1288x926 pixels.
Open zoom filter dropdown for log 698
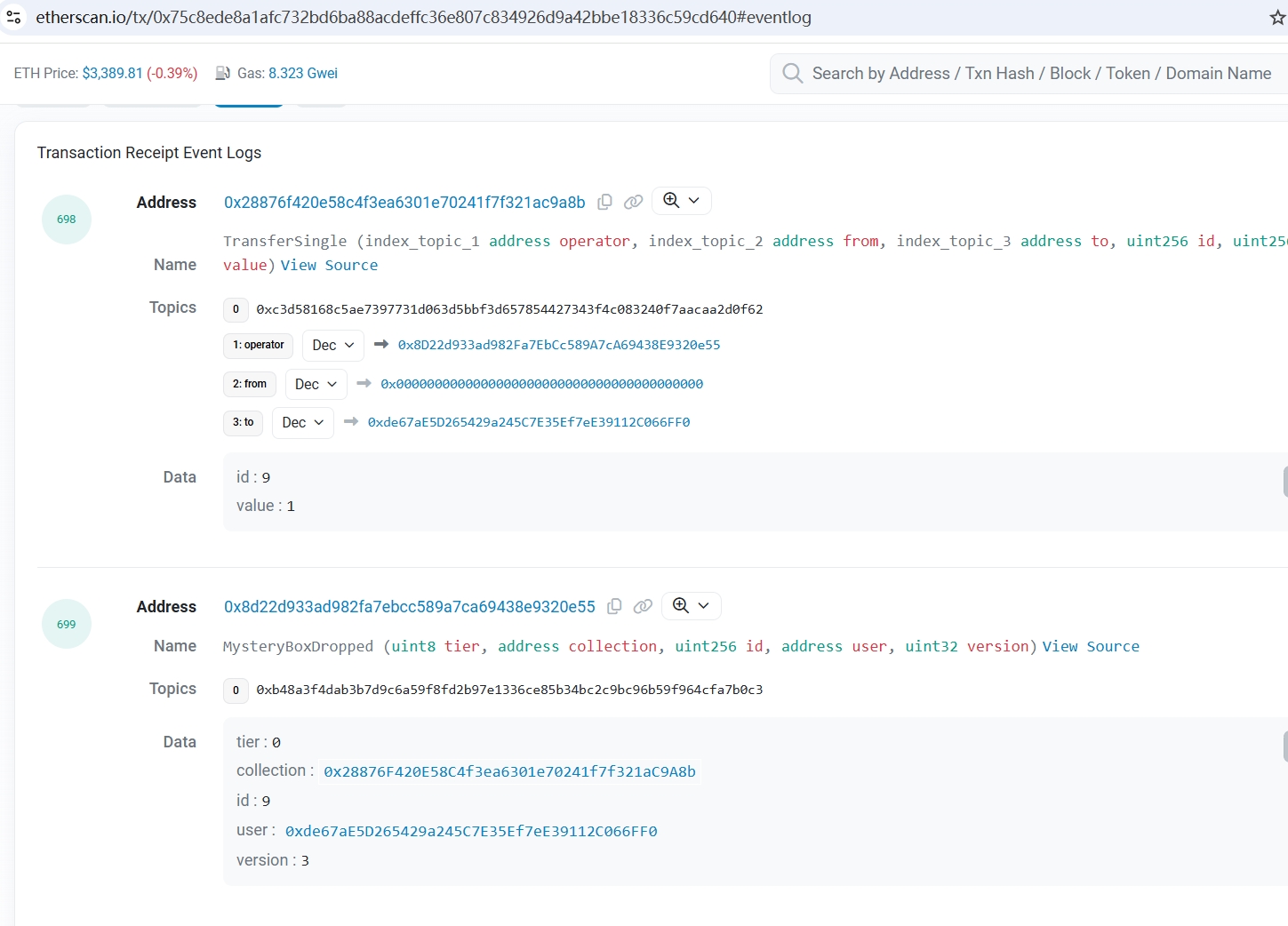(682, 201)
